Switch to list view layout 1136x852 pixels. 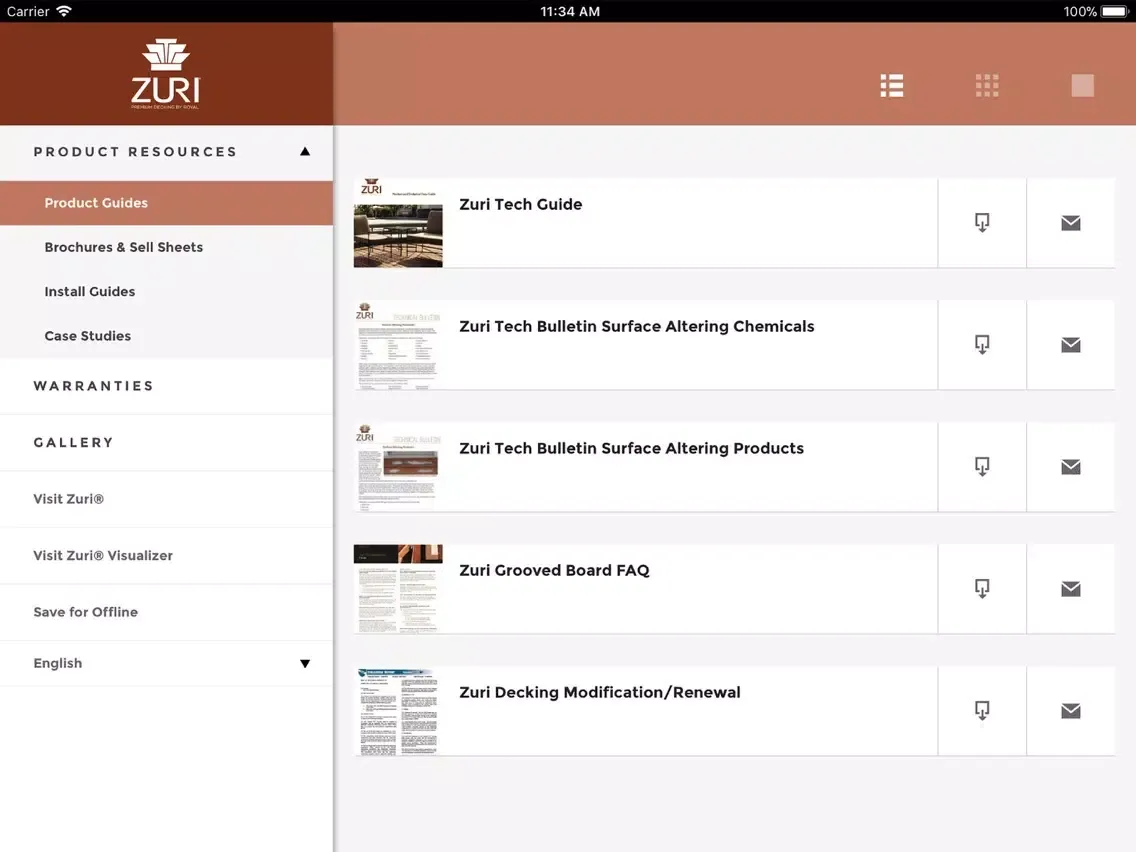coord(891,85)
